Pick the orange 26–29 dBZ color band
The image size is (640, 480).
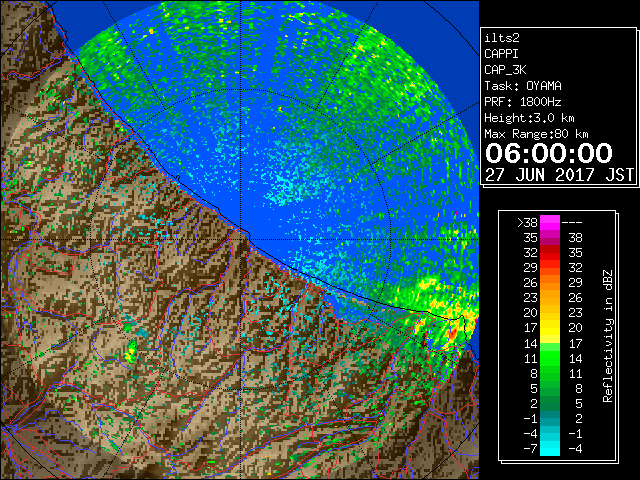coord(550,283)
